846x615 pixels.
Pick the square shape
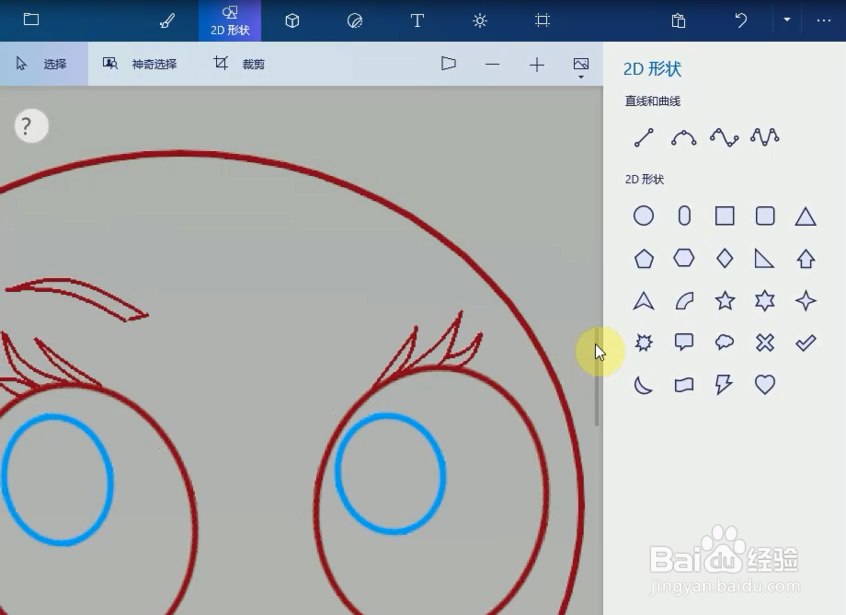coord(725,216)
